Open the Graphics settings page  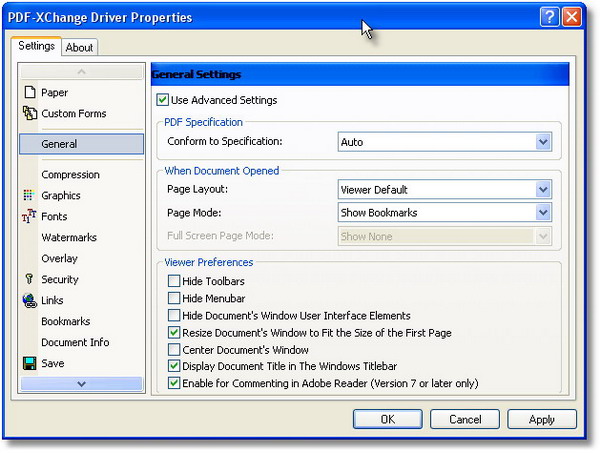[x=82, y=195]
